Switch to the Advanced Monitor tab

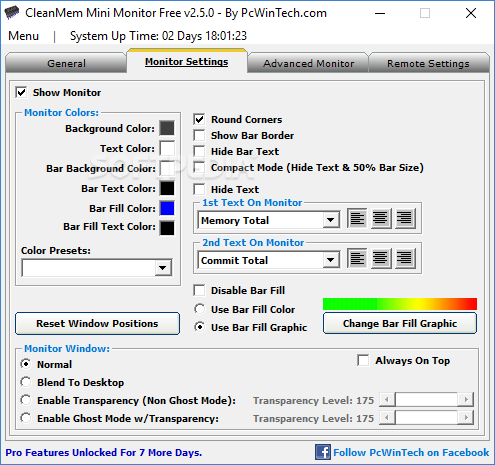(308, 63)
